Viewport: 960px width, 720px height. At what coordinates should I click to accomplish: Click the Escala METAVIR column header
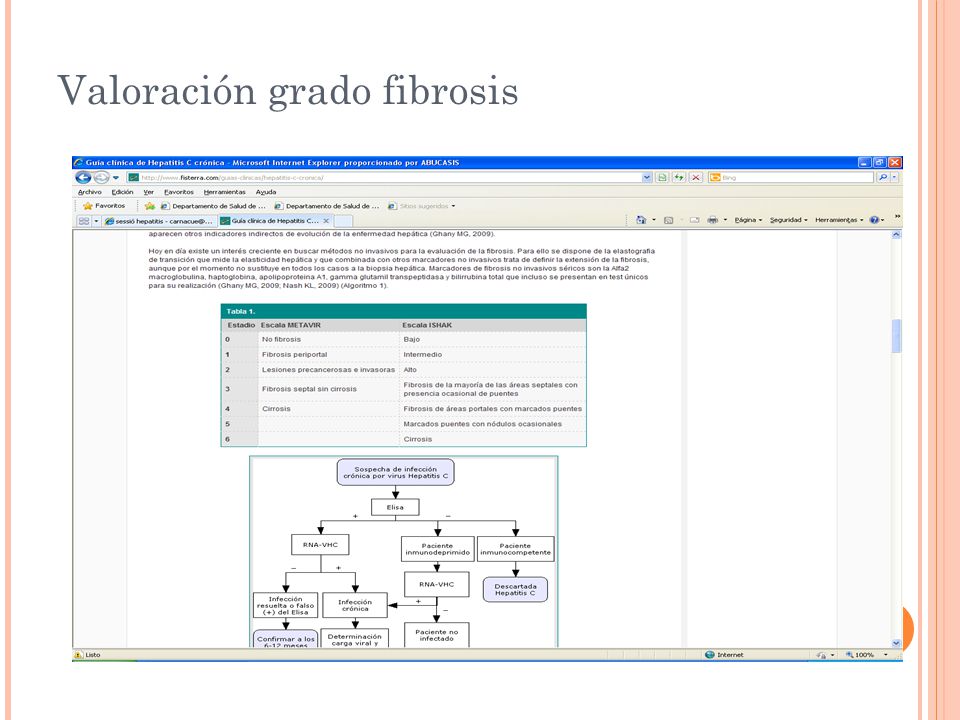291,325
